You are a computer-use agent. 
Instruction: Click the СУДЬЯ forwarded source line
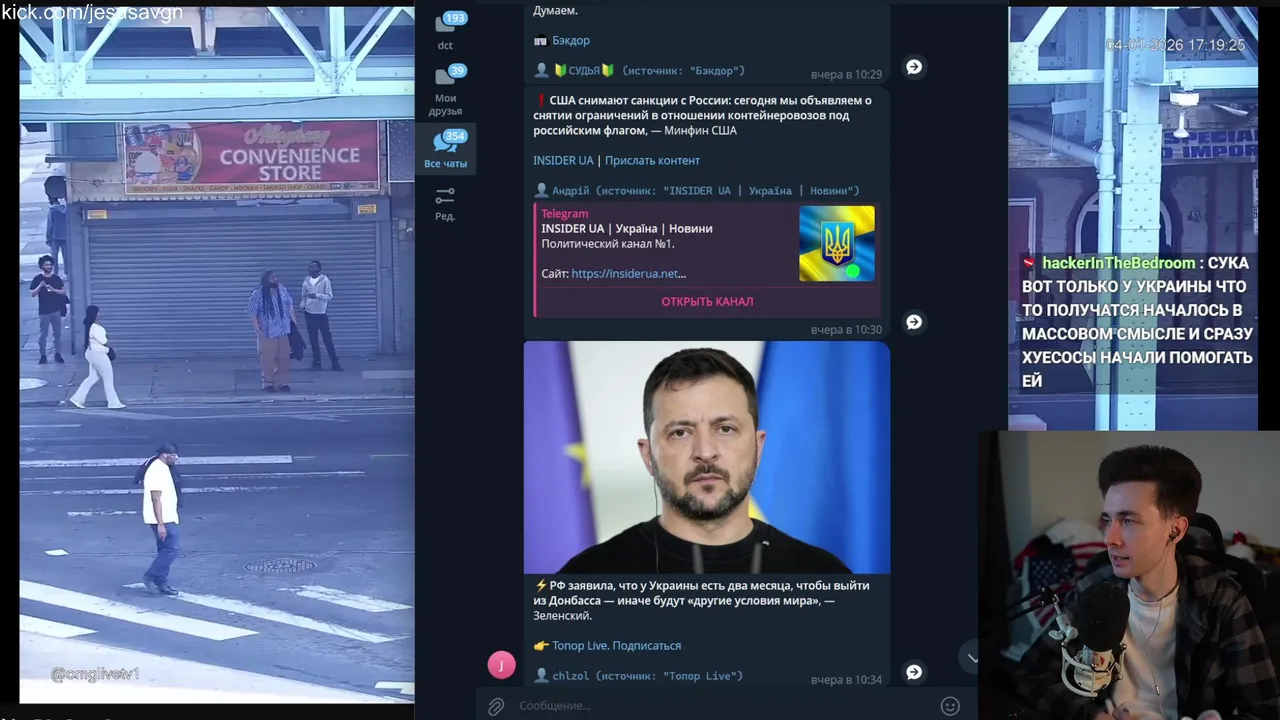click(x=640, y=71)
